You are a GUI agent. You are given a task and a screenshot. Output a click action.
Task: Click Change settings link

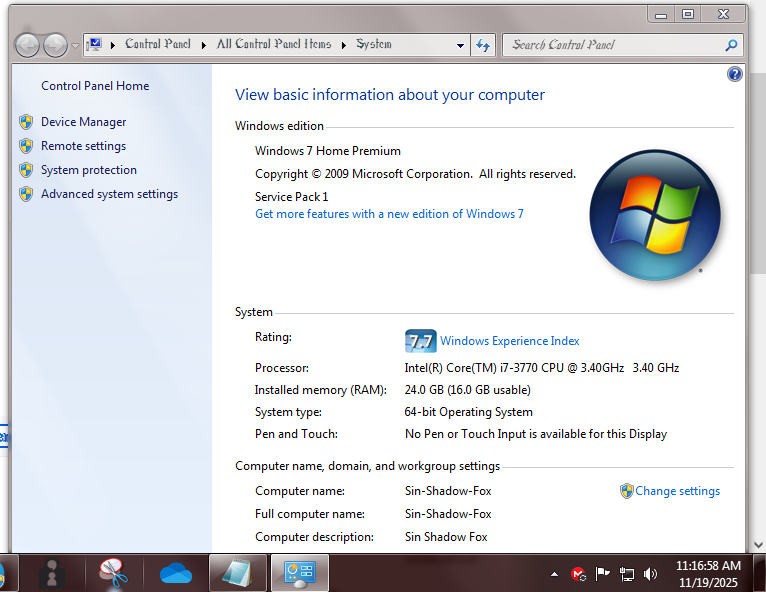click(678, 491)
